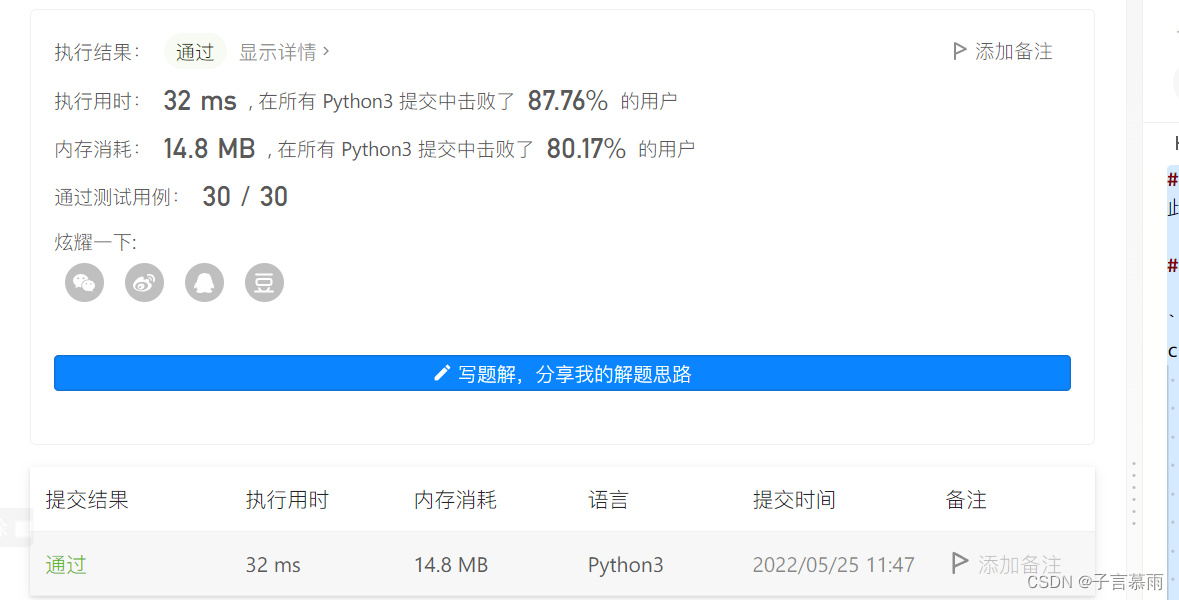Viewport: 1179px width, 600px height.
Task: Click the submission time 2022/05/25 11:47
Action: point(834,564)
